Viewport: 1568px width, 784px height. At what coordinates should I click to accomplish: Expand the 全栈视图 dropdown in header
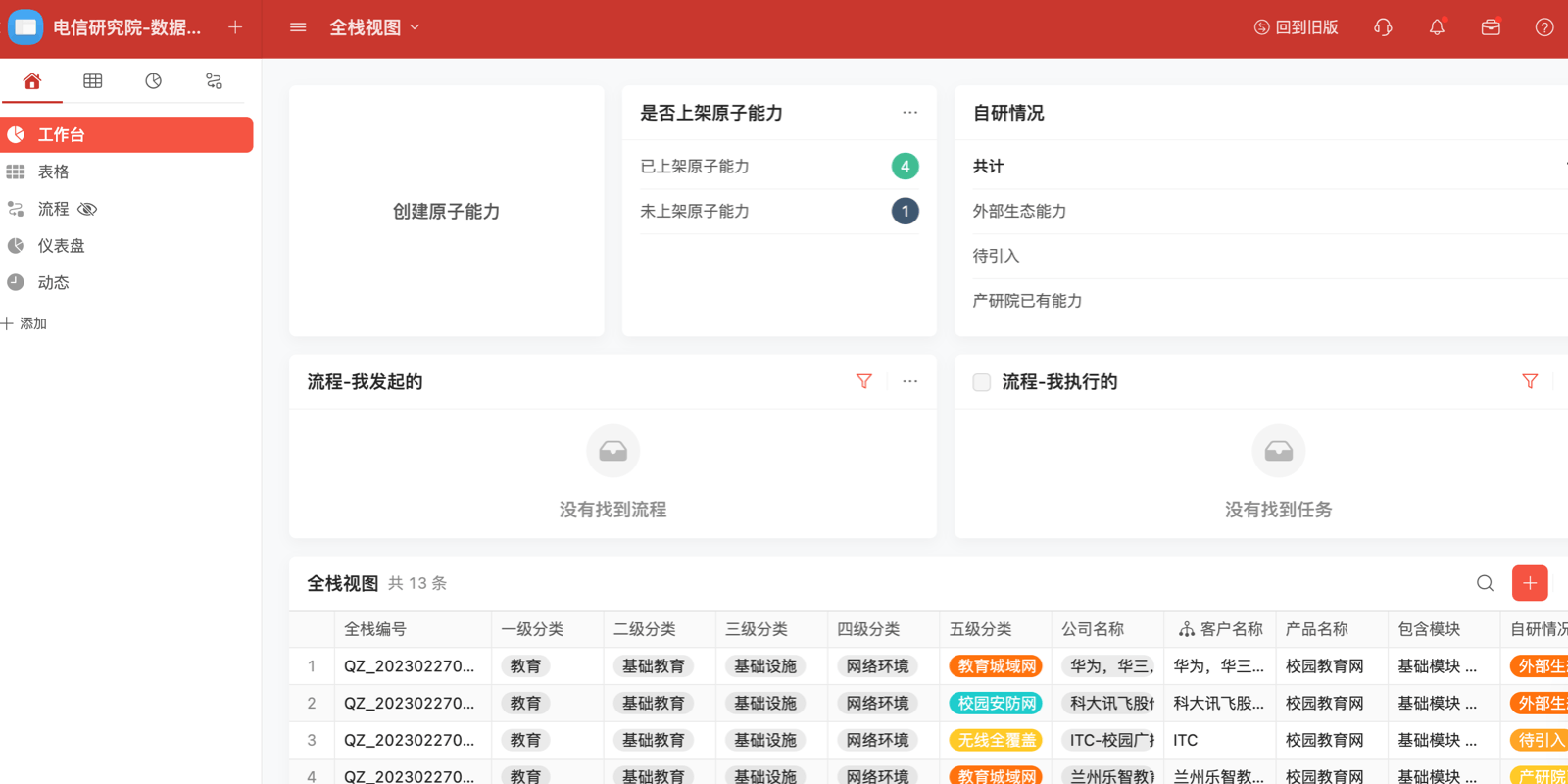pyautogui.click(x=374, y=27)
